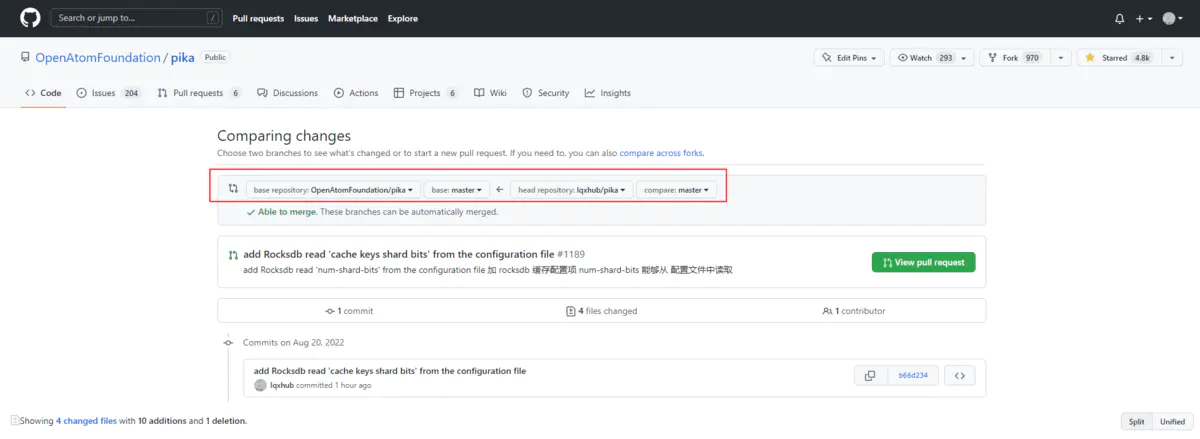Click the Watch button
1200x439 pixels.
[925, 58]
